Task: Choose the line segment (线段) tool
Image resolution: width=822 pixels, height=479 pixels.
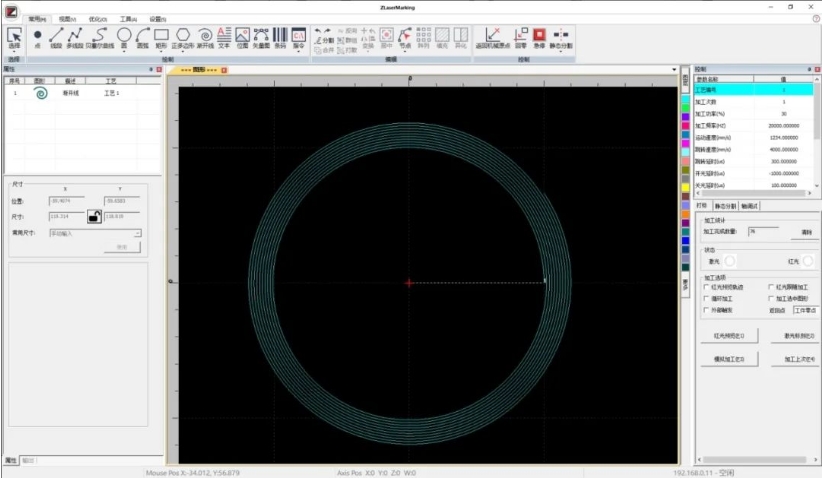Action: click(56, 38)
